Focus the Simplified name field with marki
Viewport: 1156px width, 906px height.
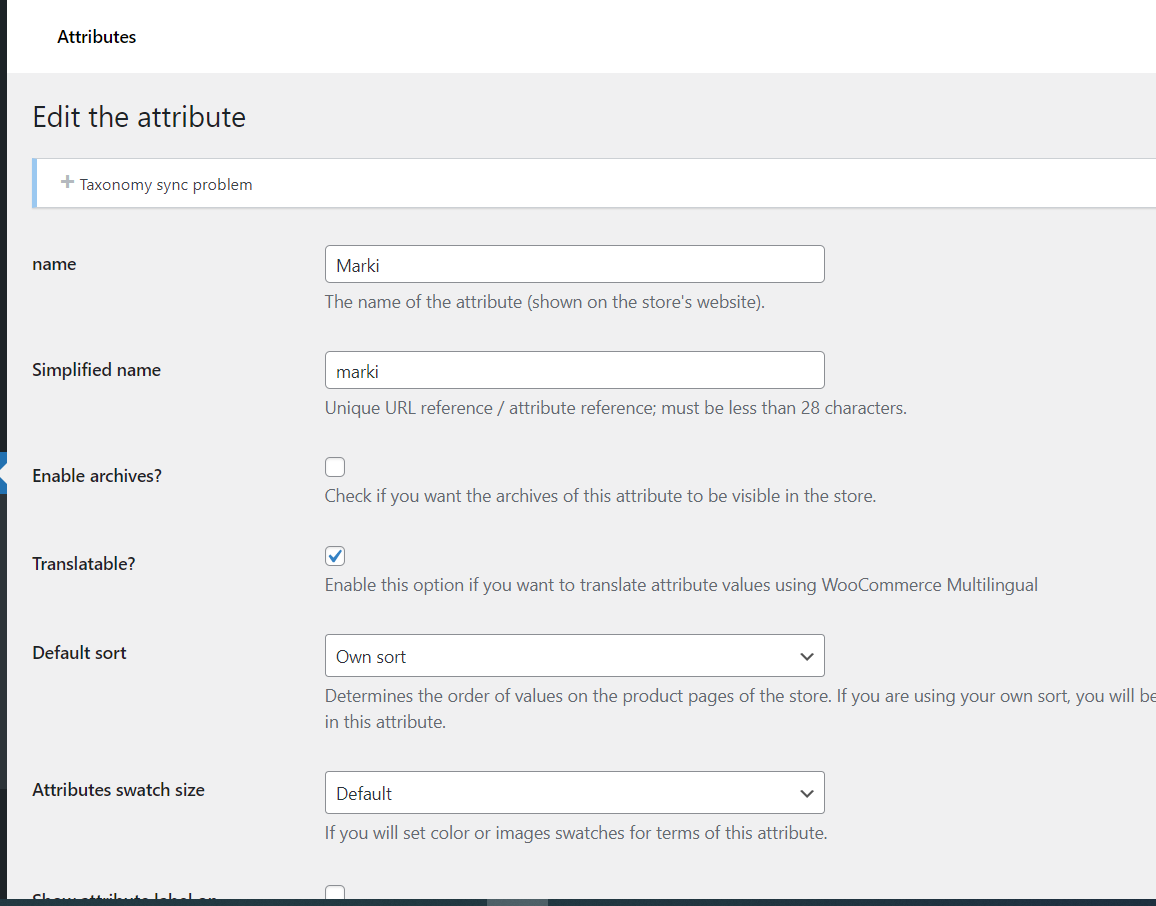574,371
